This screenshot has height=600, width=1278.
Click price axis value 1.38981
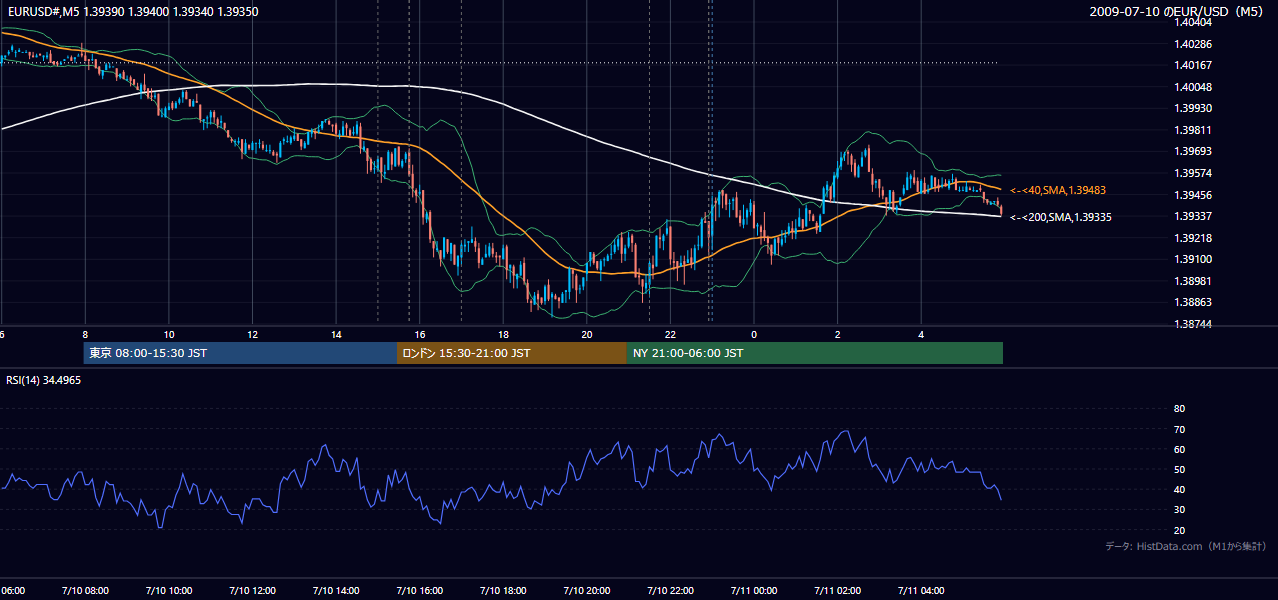[1193, 281]
